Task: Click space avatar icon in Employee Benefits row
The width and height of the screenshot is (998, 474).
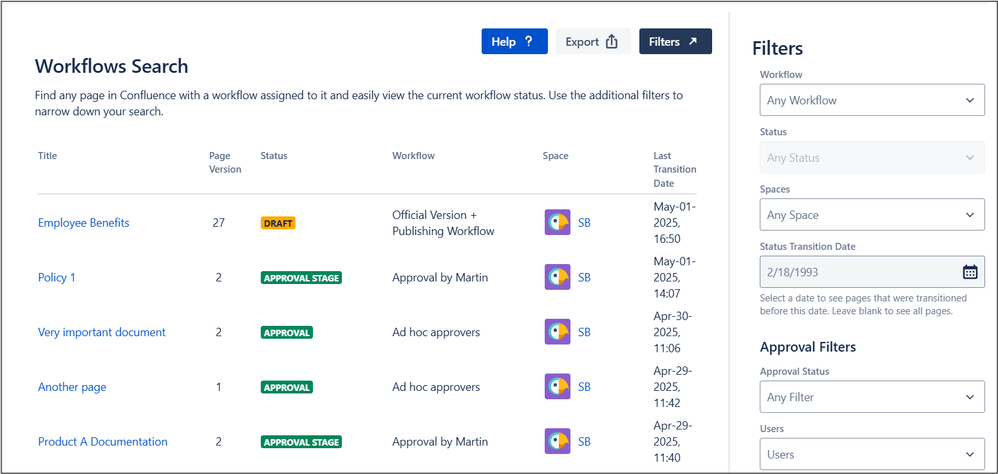Action: [558, 223]
